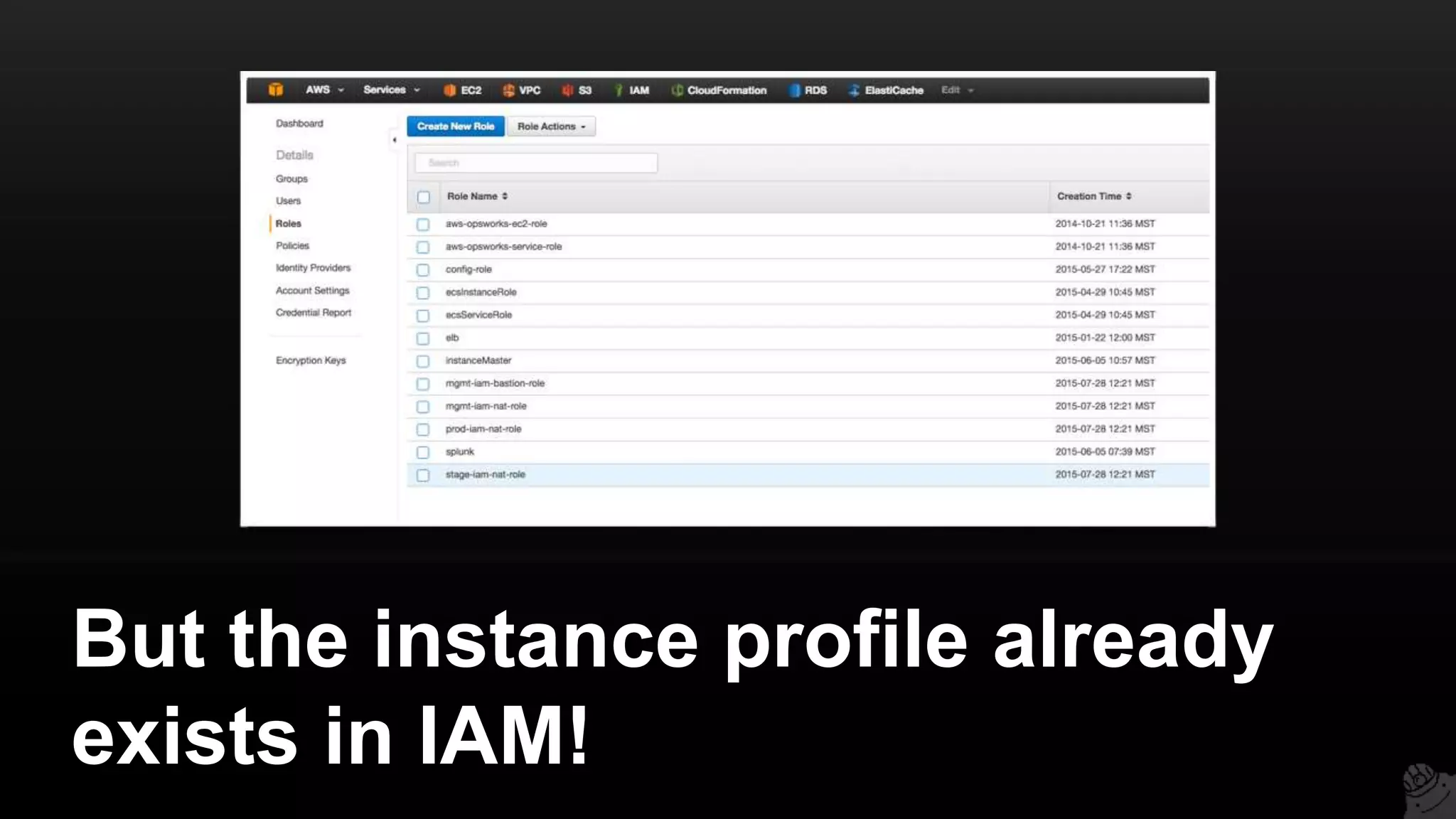The width and height of the screenshot is (1456, 819).
Task: Check the ecsInstanceRole checkbox
Action: 423,292
